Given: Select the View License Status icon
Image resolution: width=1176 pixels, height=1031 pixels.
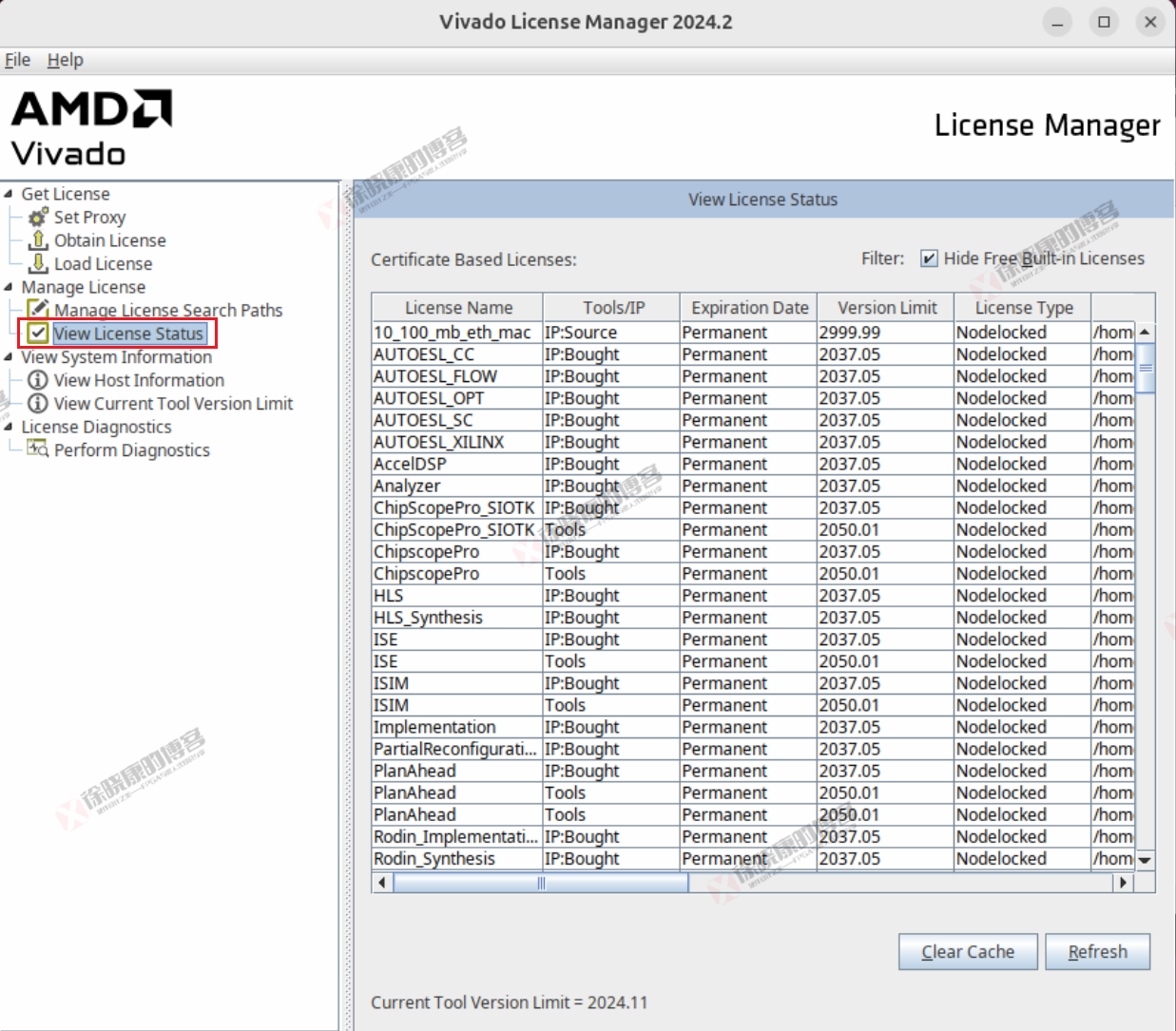Looking at the screenshot, I should [x=35, y=334].
